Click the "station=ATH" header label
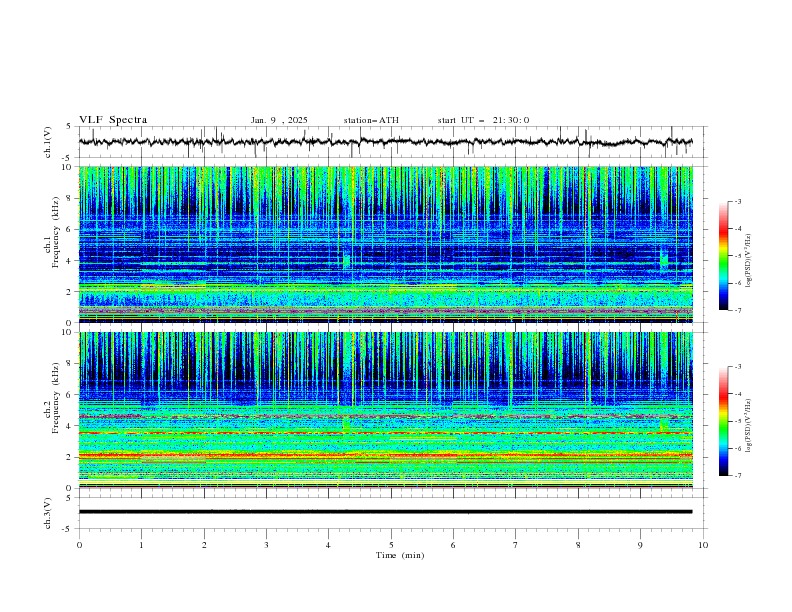Screen dimensions: 792x612 tap(371, 120)
